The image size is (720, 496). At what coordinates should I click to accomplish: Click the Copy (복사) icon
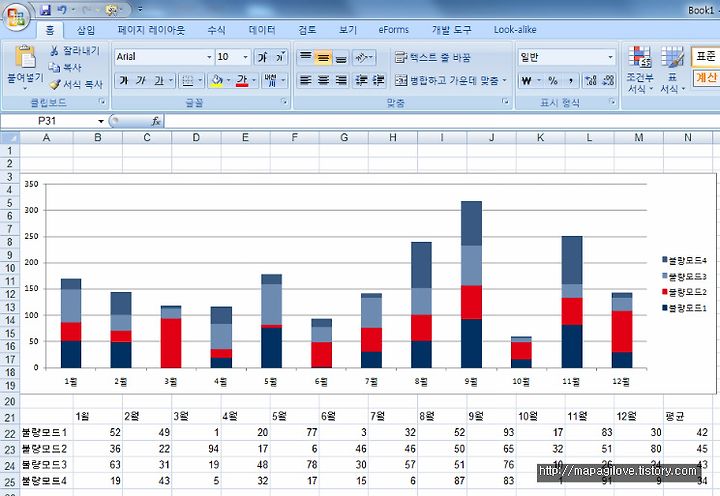[x=54, y=68]
